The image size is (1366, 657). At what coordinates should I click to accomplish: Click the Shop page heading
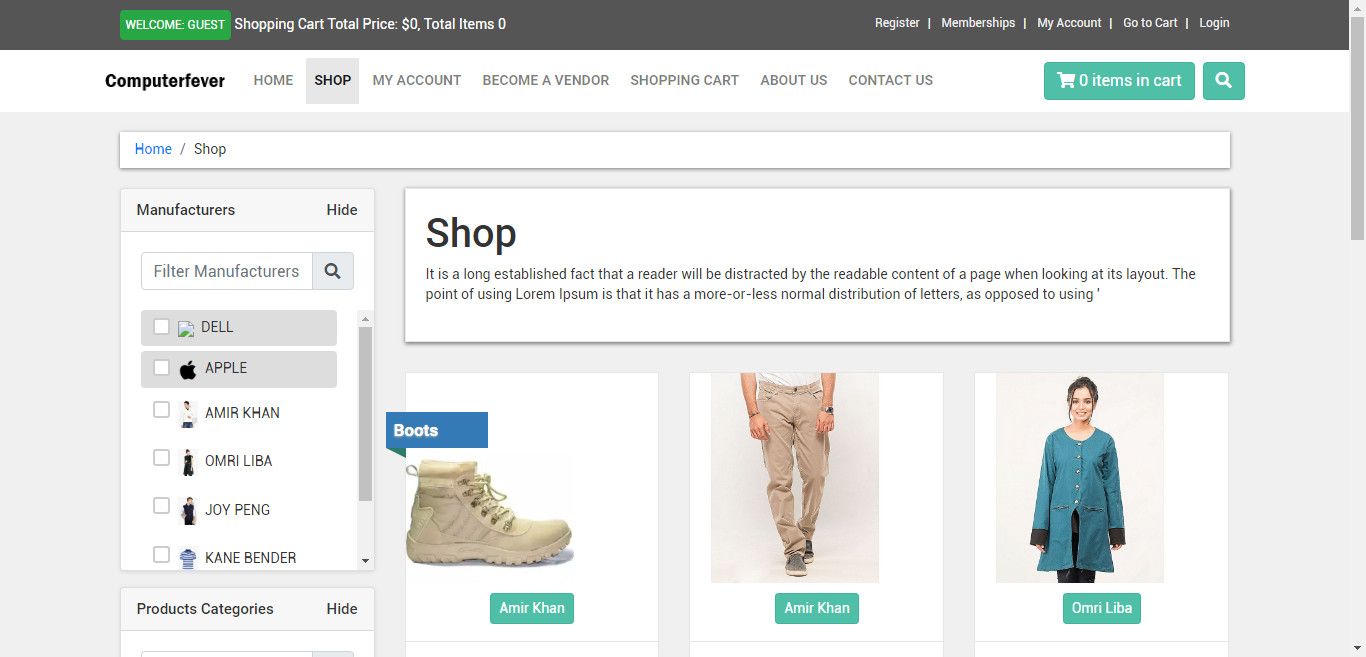tap(471, 233)
